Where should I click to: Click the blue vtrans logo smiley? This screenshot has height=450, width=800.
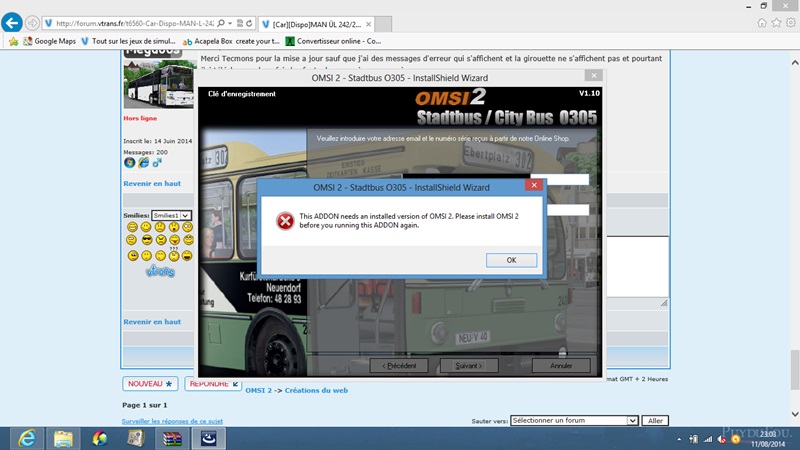[x=160, y=271]
